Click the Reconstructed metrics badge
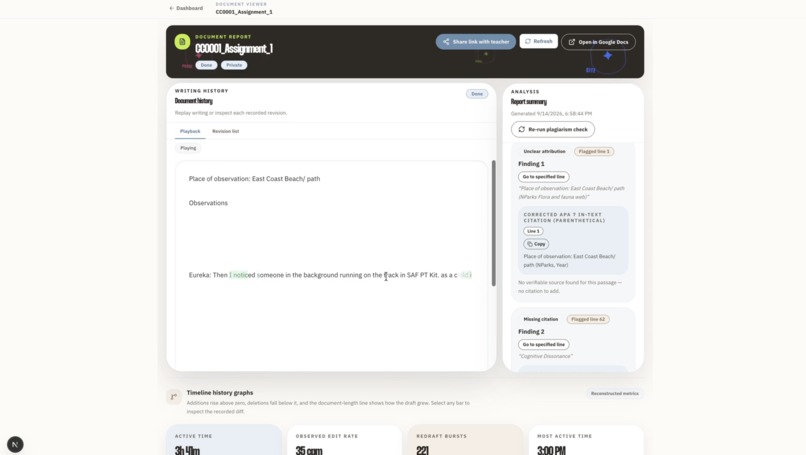The width and height of the screenshot is (806, 455). click(x=614, y=394)
